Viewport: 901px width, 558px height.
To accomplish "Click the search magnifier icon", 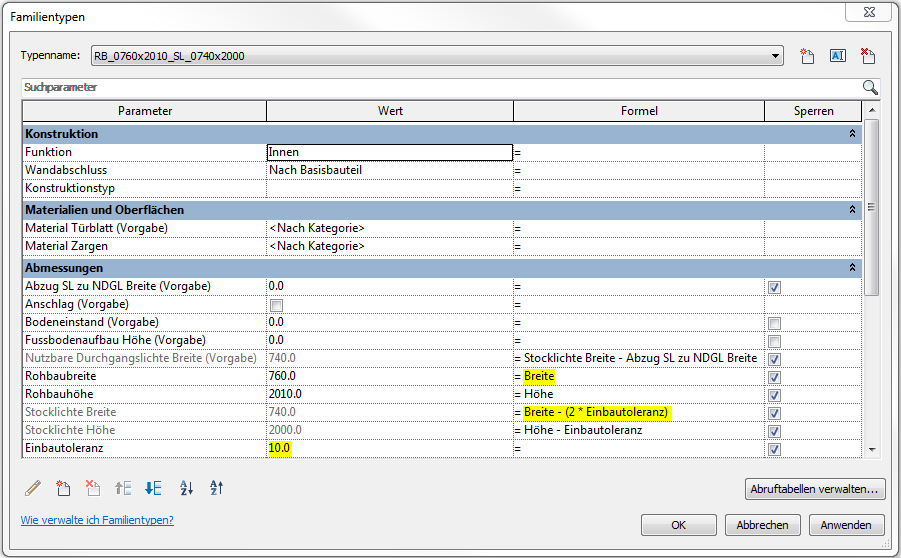I will pyautogui.click(x=870, y=88).
